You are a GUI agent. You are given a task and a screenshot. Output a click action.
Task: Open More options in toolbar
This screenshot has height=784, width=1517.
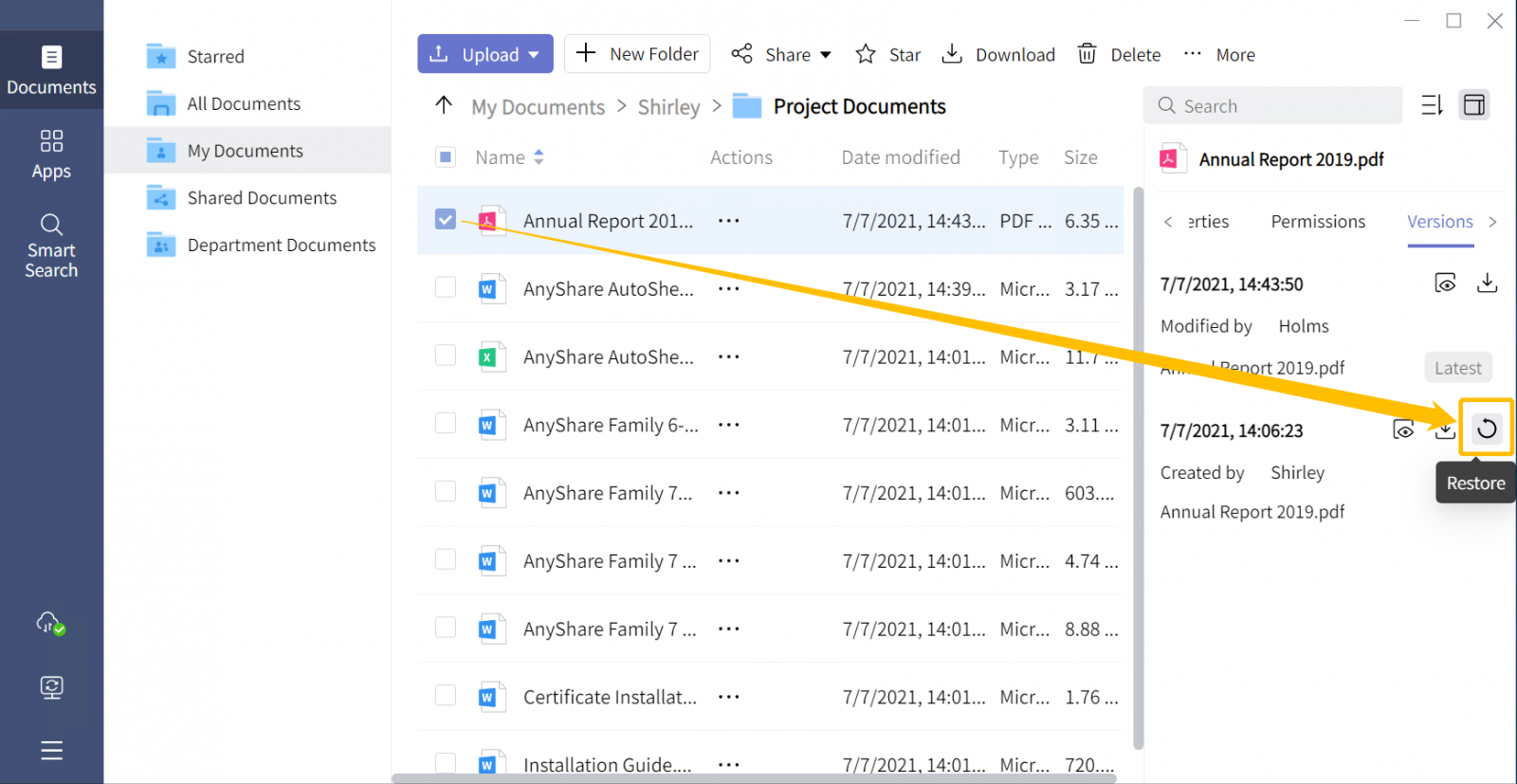[x=1219, y=55]
